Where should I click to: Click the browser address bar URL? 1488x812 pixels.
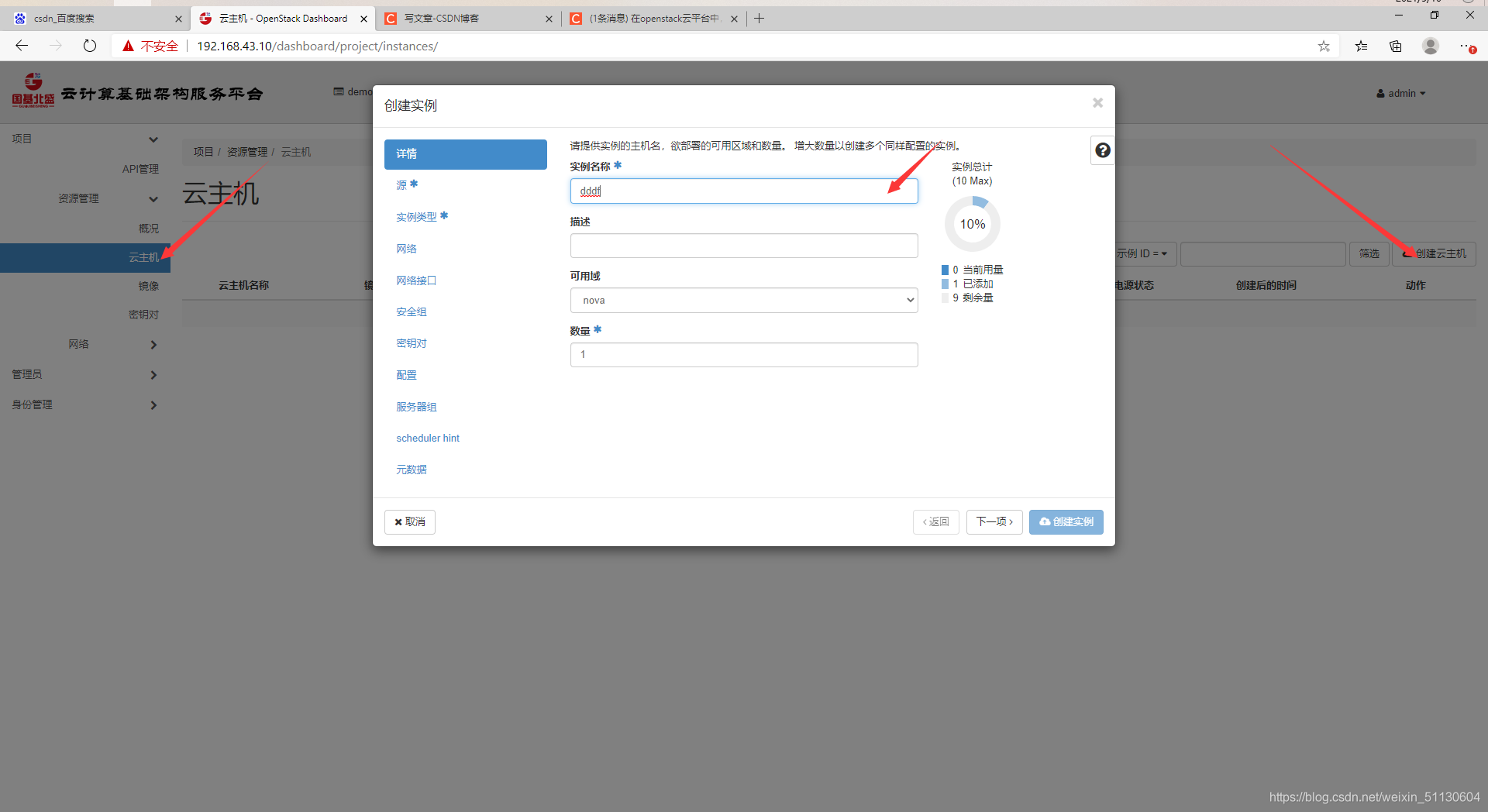click(x=317, y=46)
